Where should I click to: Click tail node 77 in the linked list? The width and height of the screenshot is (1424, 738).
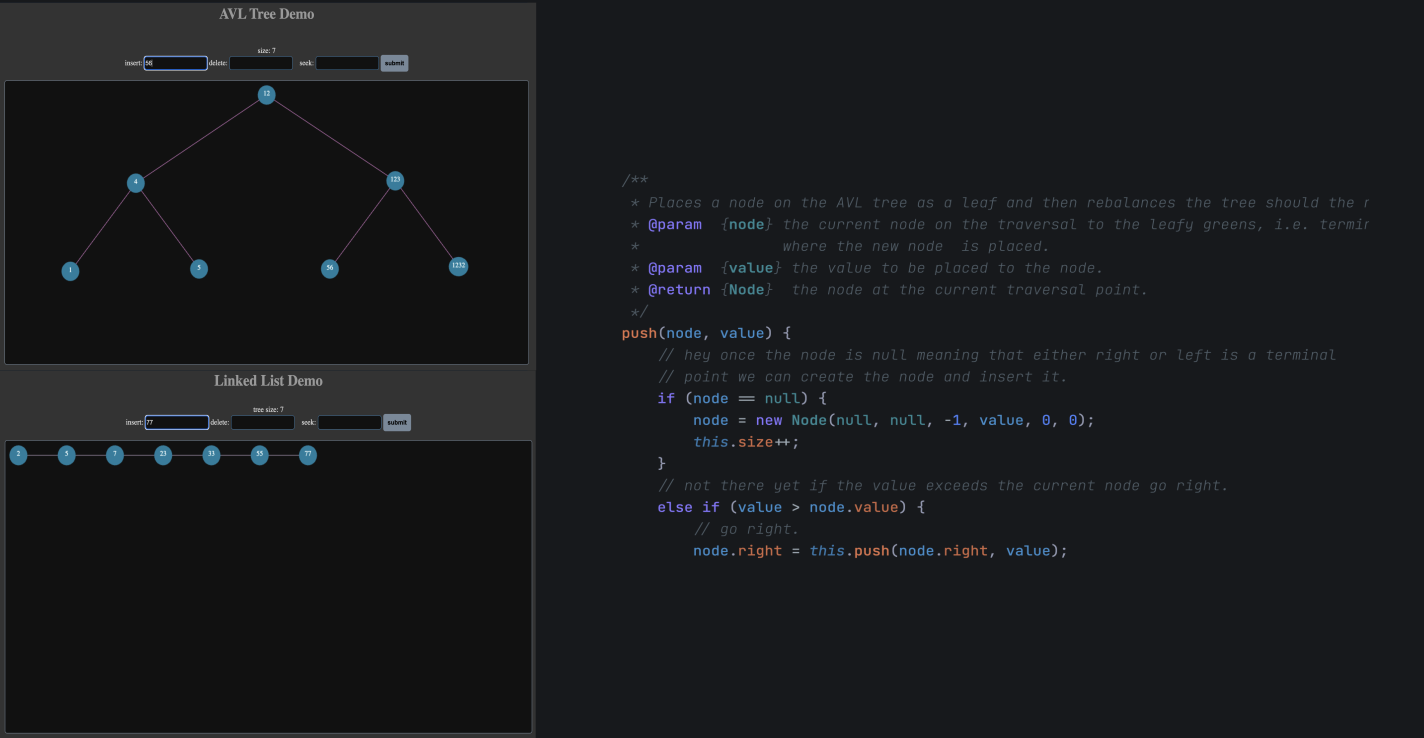click(x=307, y=455)
